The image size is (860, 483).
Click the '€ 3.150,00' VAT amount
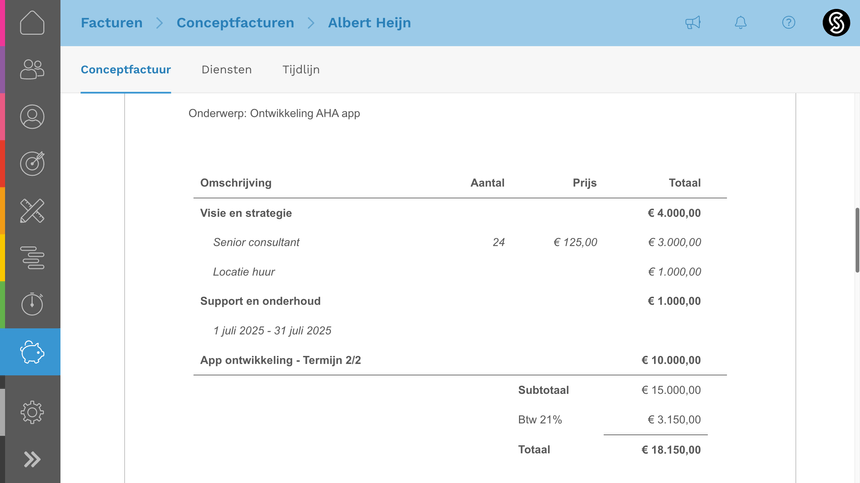click(674, 420)
